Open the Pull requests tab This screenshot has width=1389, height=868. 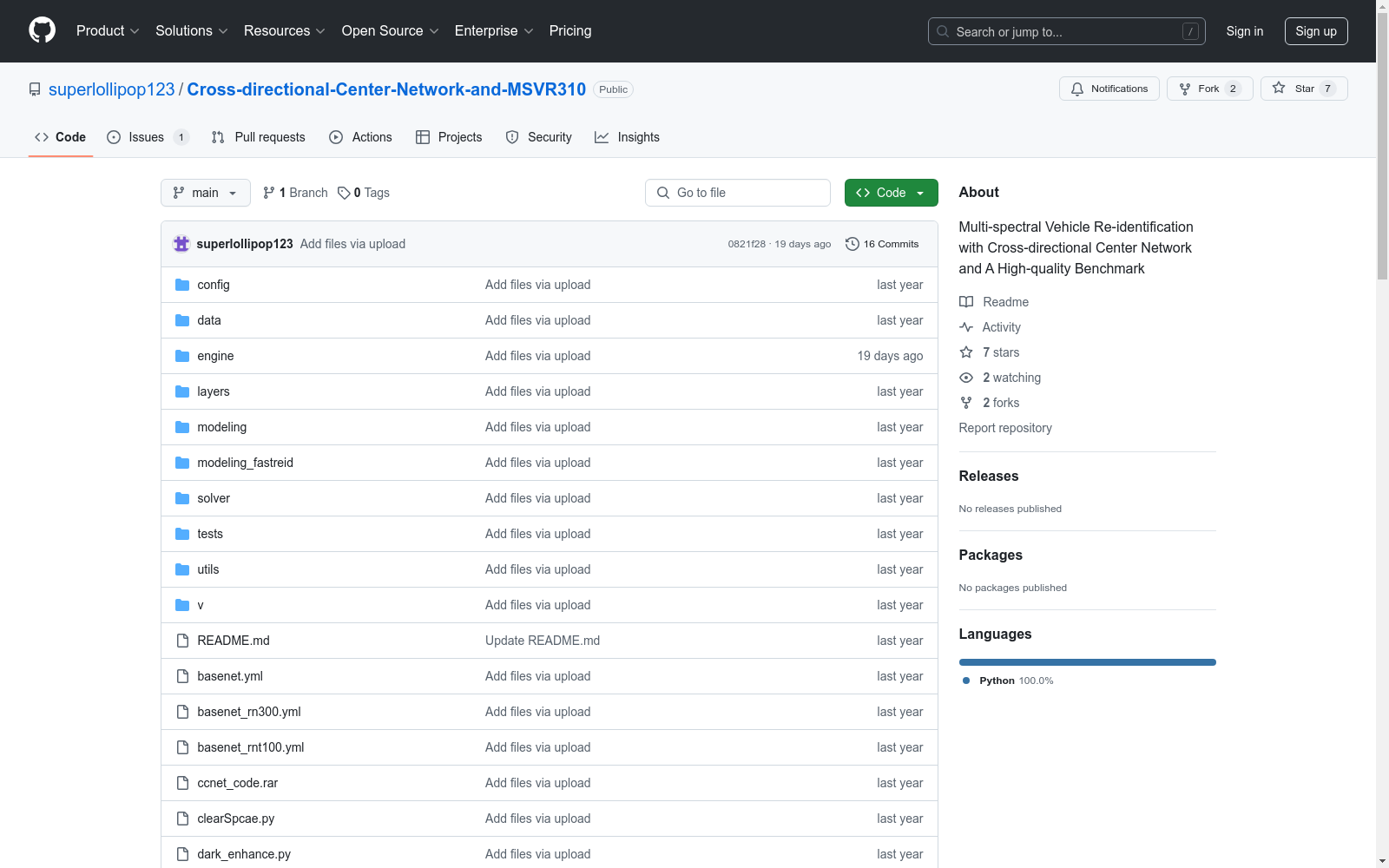coord(259,137)
